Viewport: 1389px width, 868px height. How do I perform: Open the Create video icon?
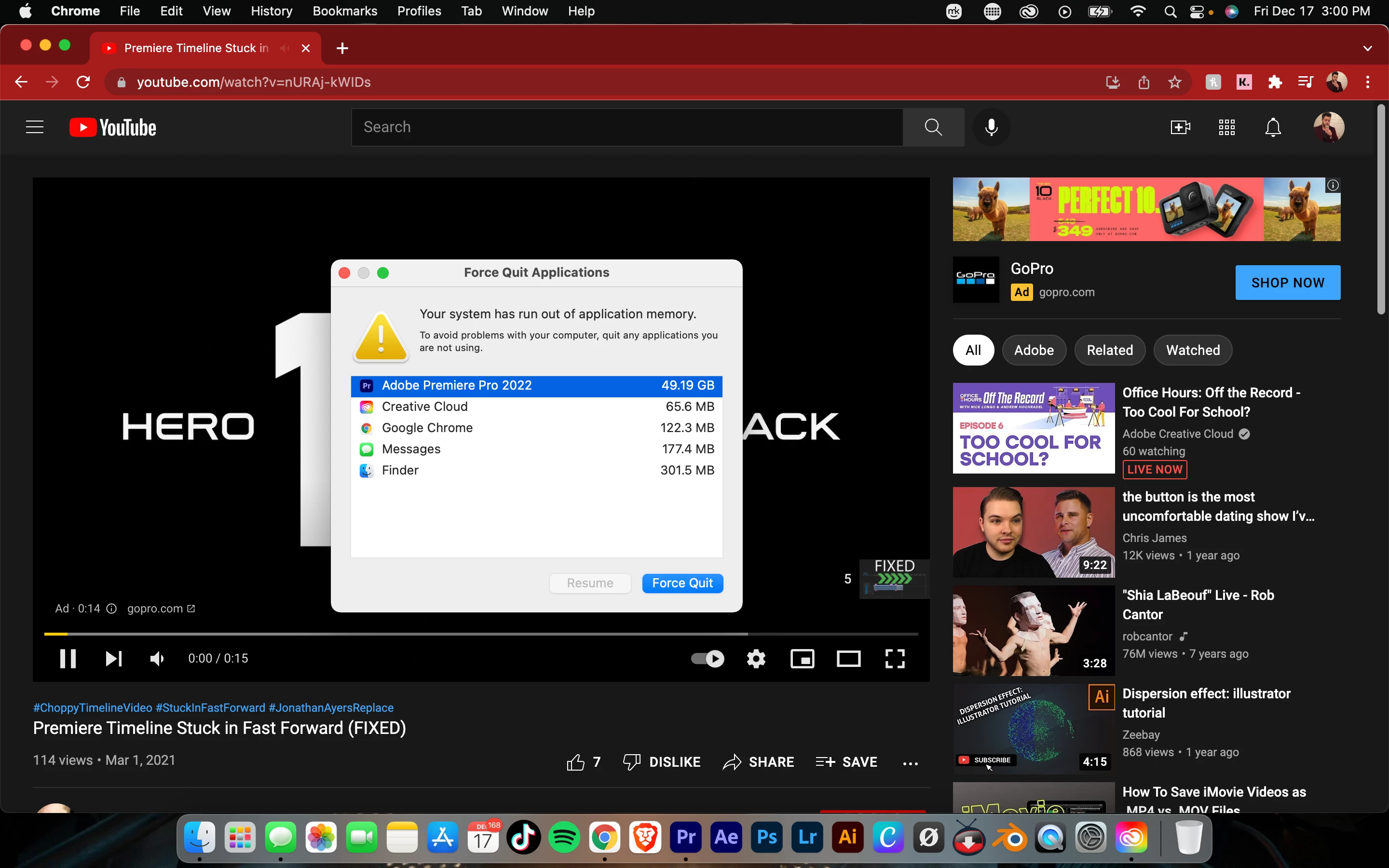coord(1180,127)
